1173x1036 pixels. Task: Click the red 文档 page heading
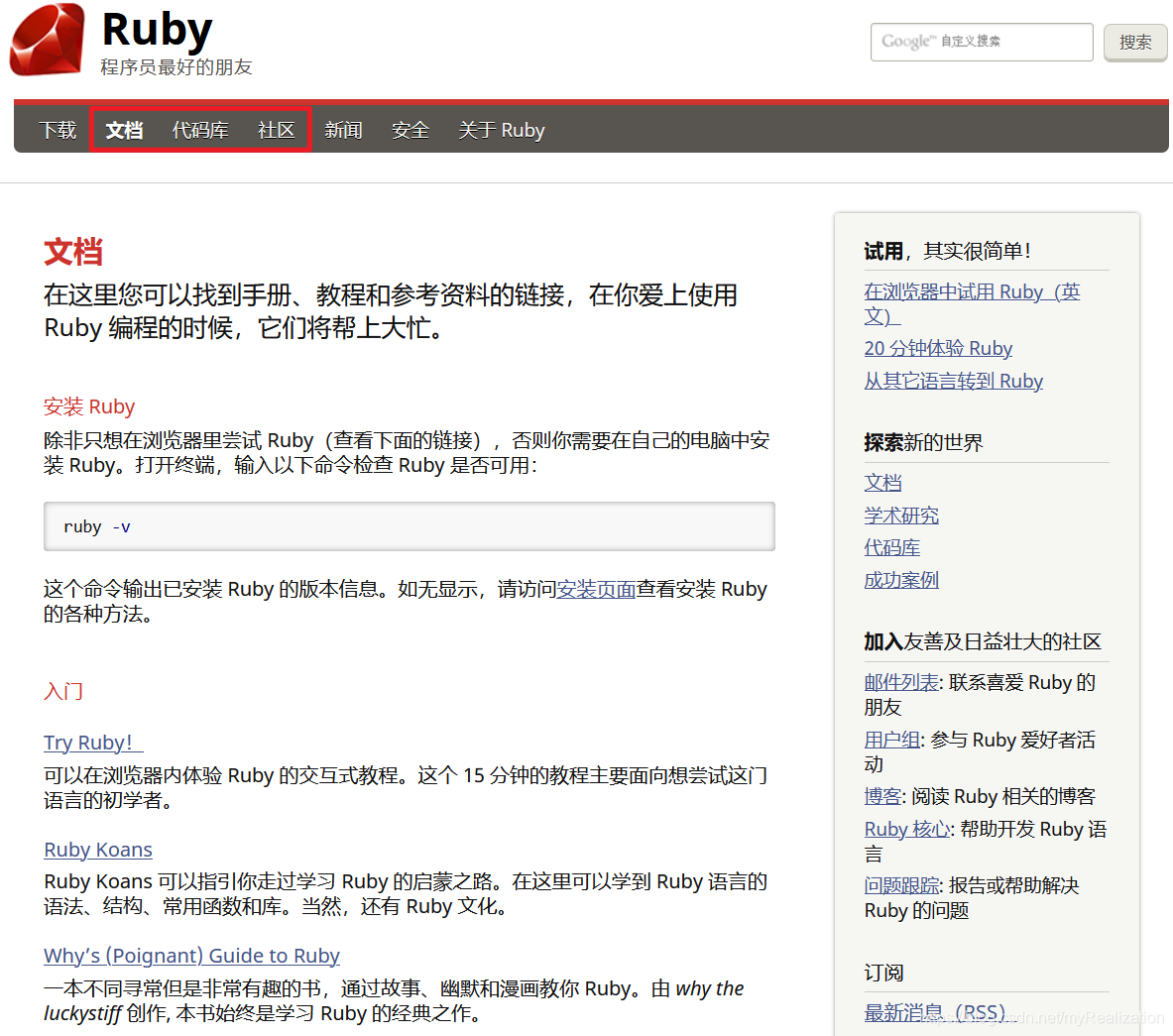pyautogui.click(x=73, y=252)
